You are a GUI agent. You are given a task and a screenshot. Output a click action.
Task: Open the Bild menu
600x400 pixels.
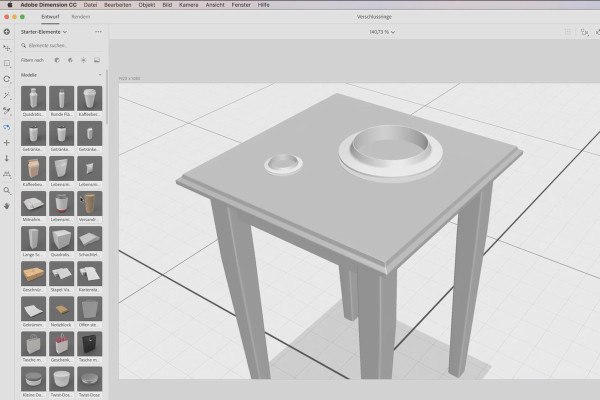(167, 5)
